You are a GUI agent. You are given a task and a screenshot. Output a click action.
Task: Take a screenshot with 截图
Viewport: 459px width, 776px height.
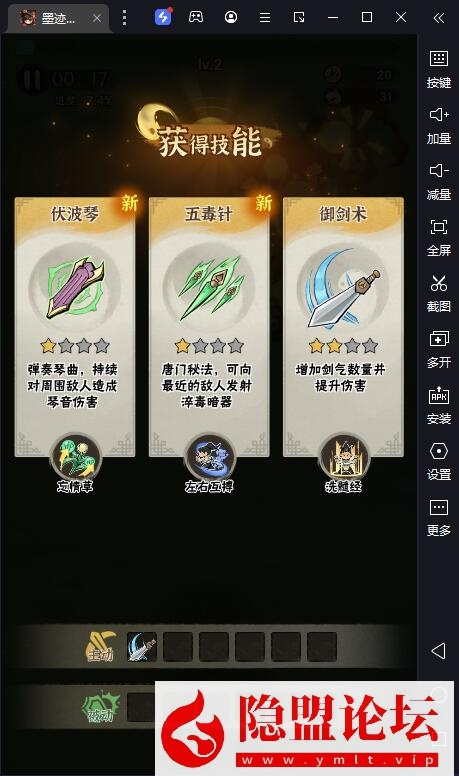(x=439, y=293)
